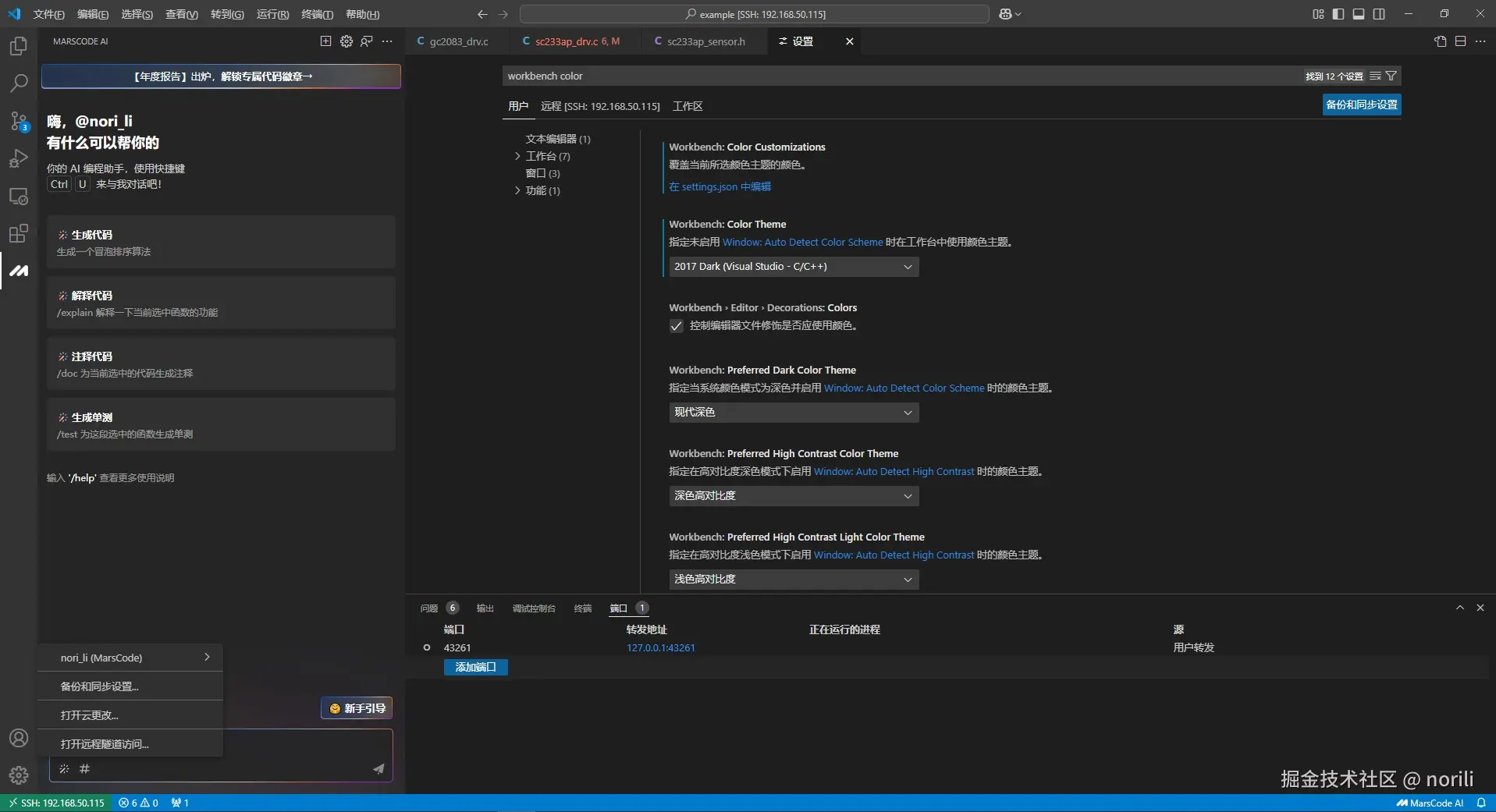
Task: Open the 终端 menu in menu bar
Action: [x=317, y=14]
